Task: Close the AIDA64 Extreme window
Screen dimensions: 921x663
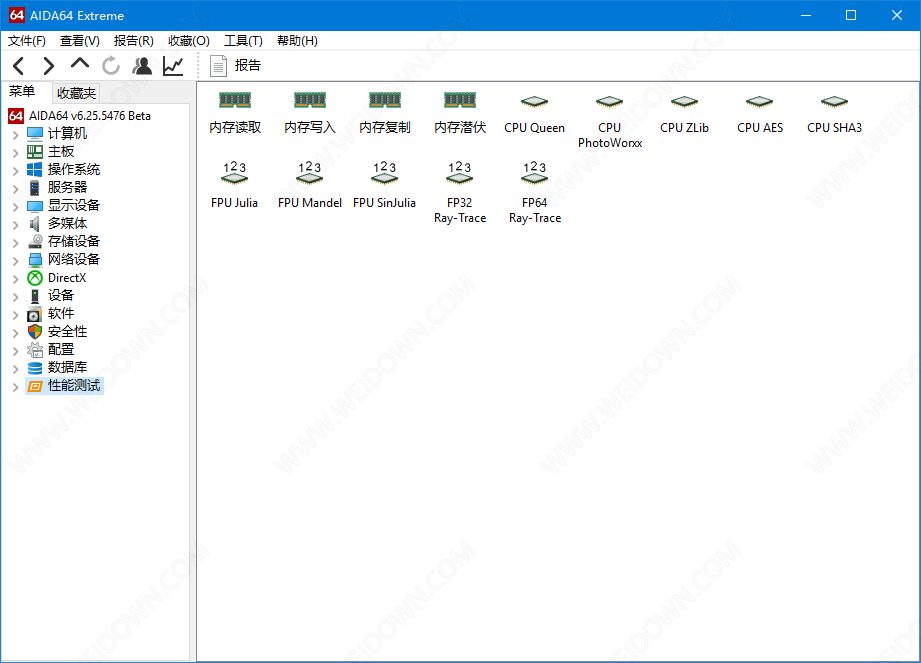Action: coord(896,15)
